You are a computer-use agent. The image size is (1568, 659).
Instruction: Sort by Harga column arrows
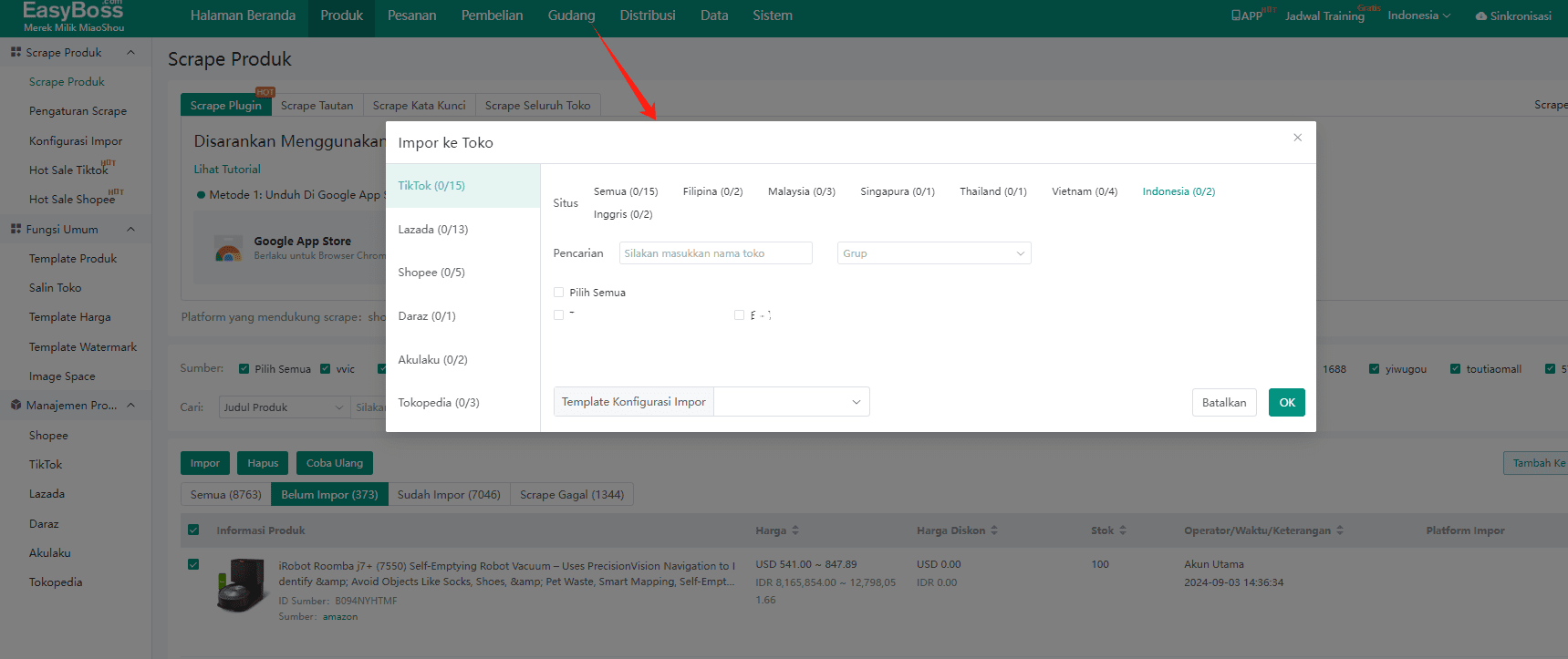click(x=795, y=530)
